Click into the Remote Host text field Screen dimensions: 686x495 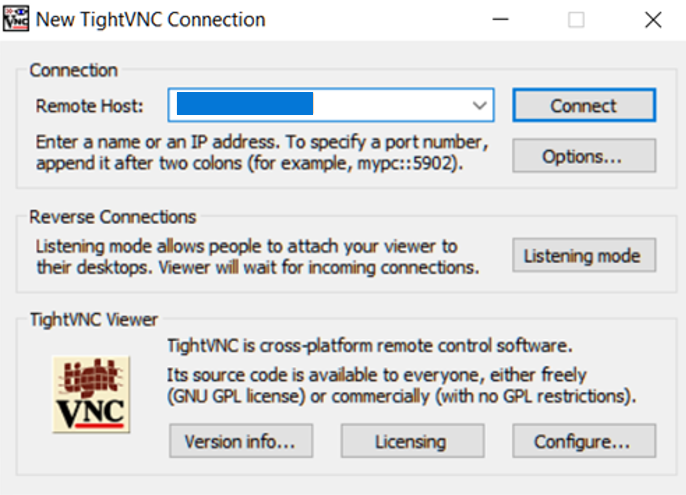coord(318,104)
